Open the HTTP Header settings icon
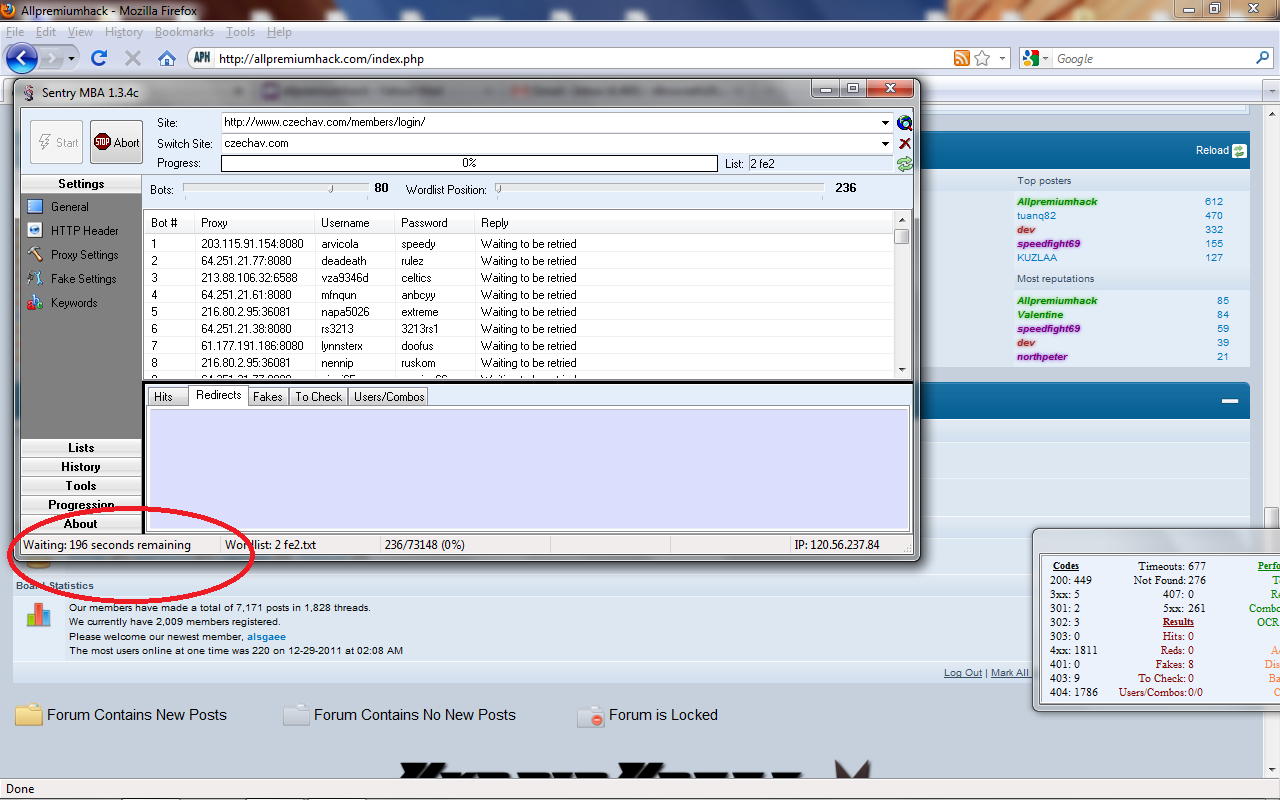Viewport: 1280px width, 800px height. click(35, 231)
